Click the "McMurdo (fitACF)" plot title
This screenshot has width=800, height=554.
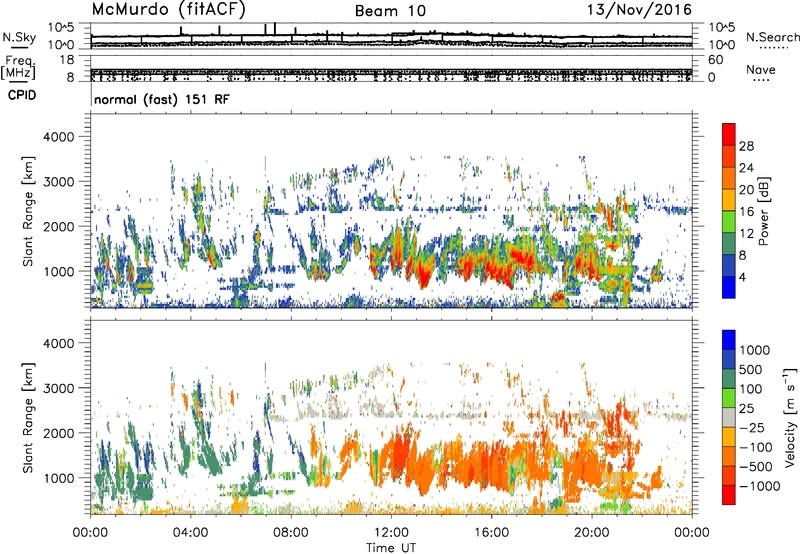click(x=168, y=10)
